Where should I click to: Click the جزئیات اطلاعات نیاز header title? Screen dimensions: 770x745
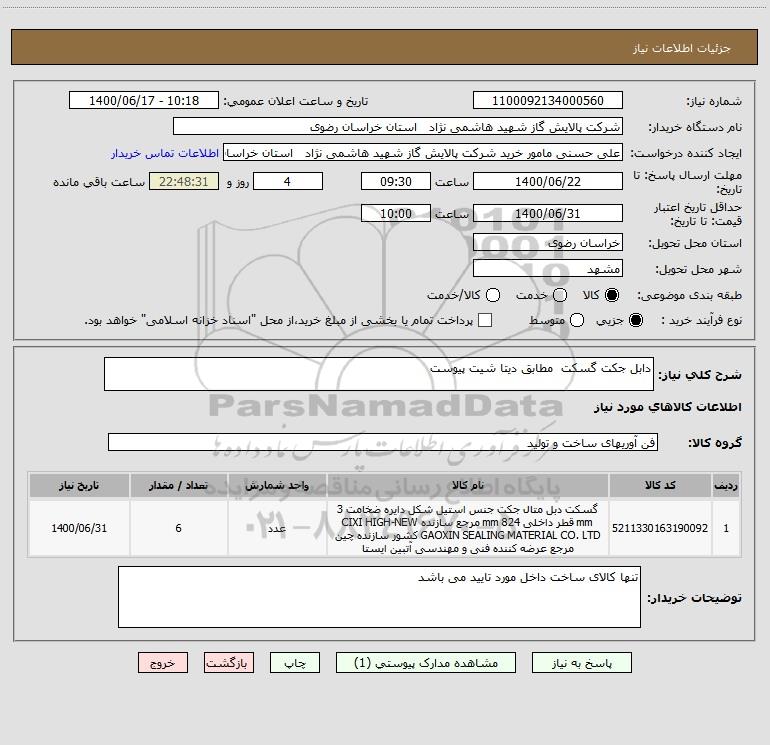(x=681, y=48)
